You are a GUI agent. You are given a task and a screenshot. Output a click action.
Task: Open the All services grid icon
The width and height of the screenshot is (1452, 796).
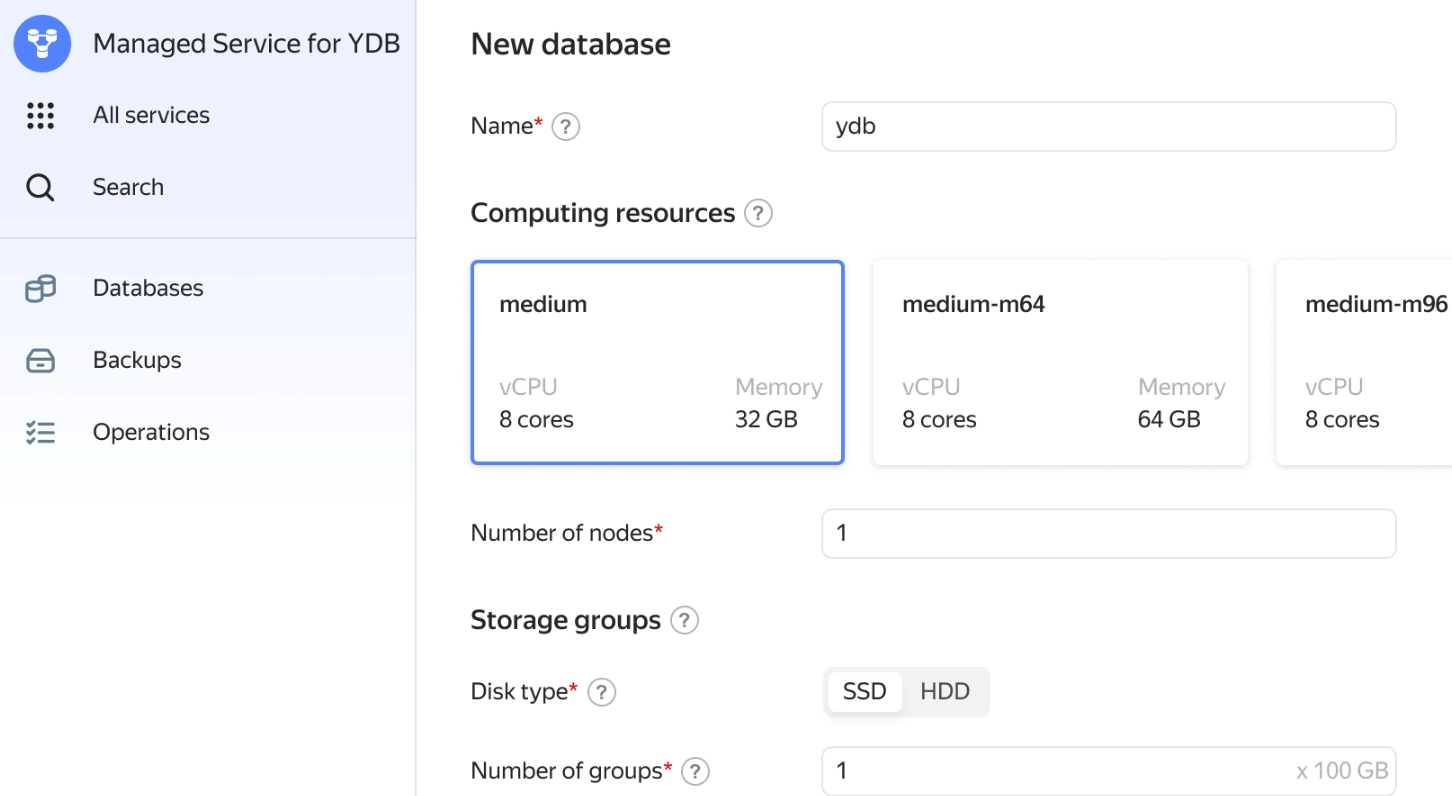40,116
